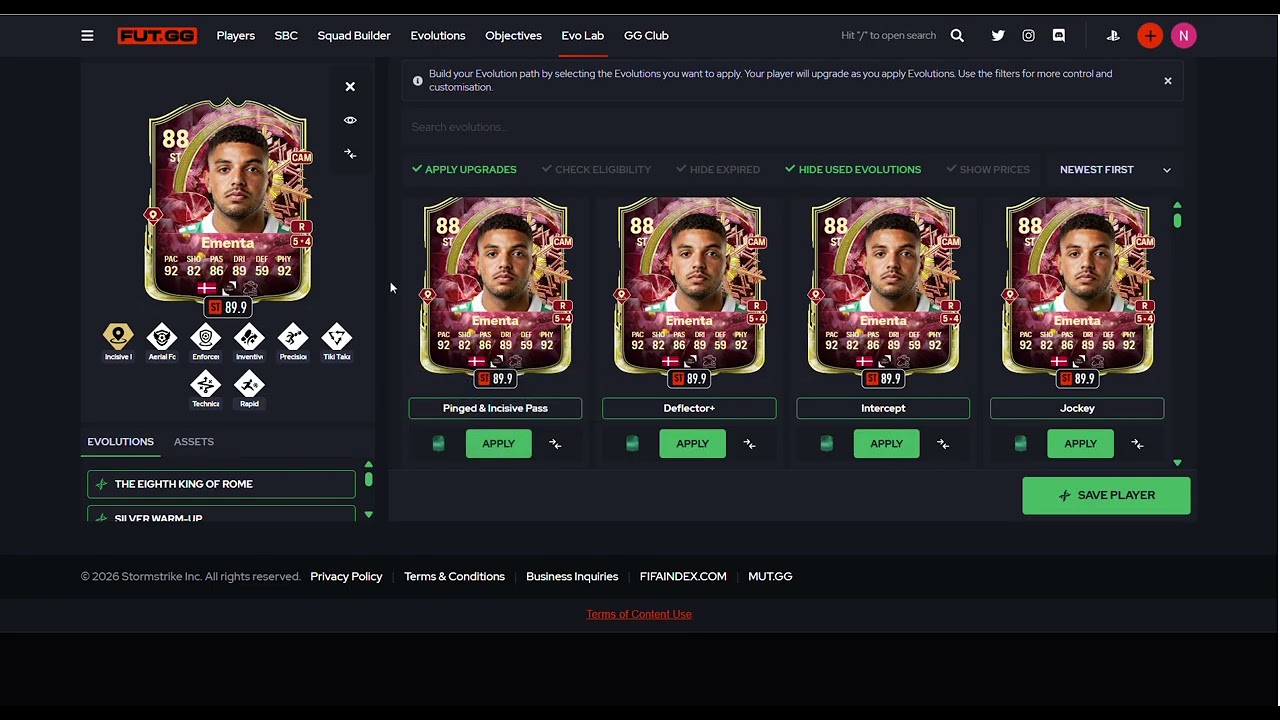Close the selected player panel

tap(350, 87)
